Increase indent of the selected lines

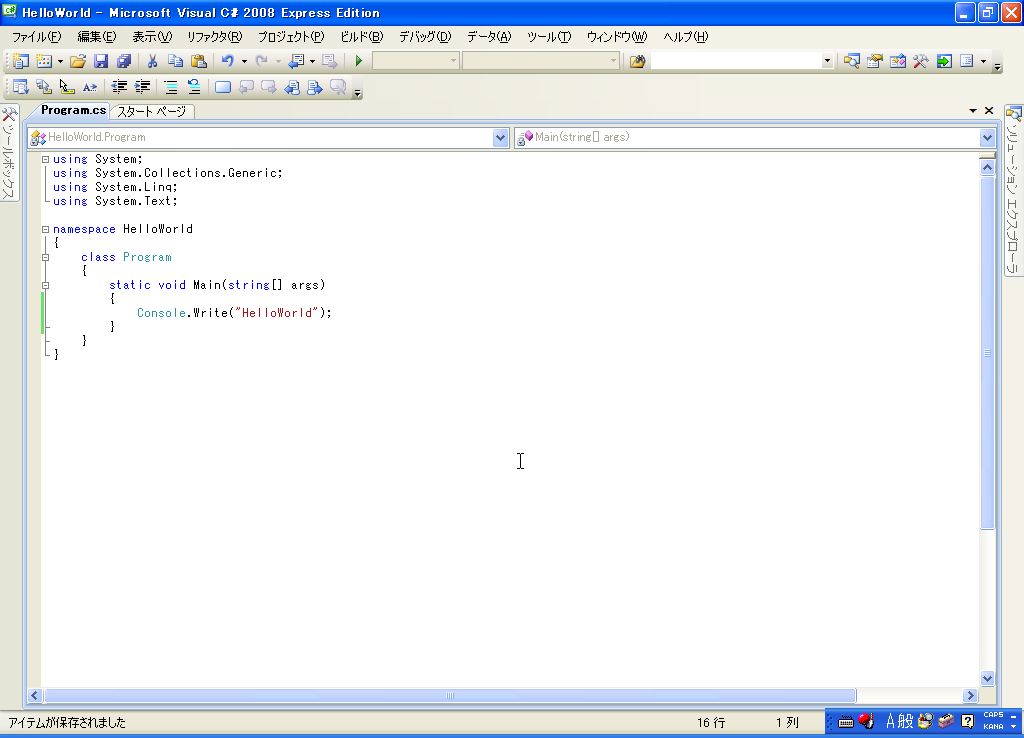tap(142, 87)
